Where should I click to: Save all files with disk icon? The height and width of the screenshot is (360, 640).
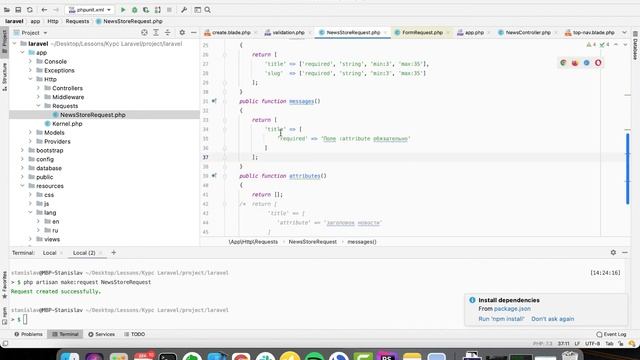[x=18, y=10]
